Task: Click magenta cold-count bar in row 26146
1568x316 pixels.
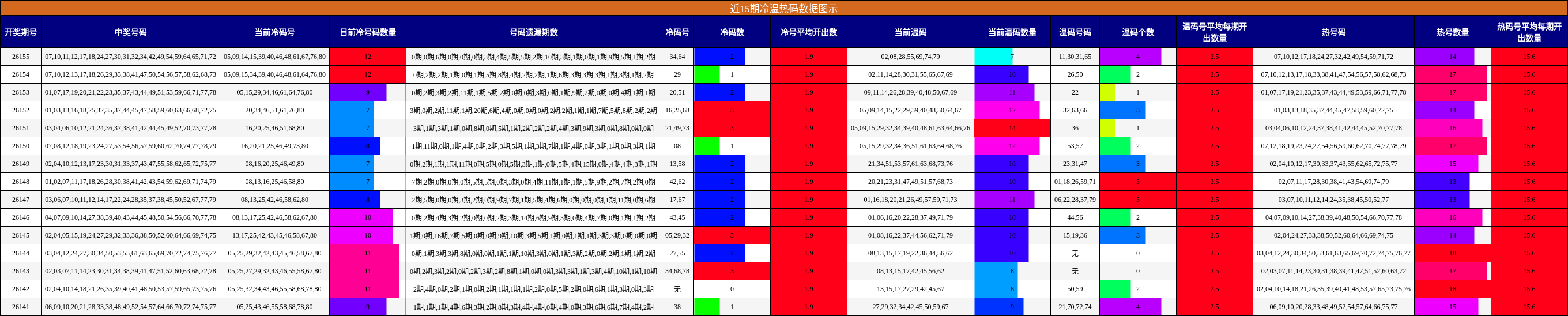Action: pyautogui.click(x=361, y=217)
